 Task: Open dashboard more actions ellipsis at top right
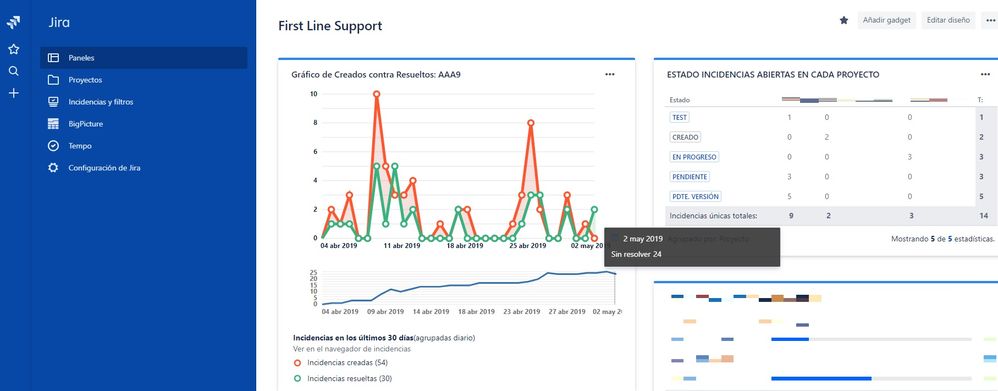tap(990, 20)
